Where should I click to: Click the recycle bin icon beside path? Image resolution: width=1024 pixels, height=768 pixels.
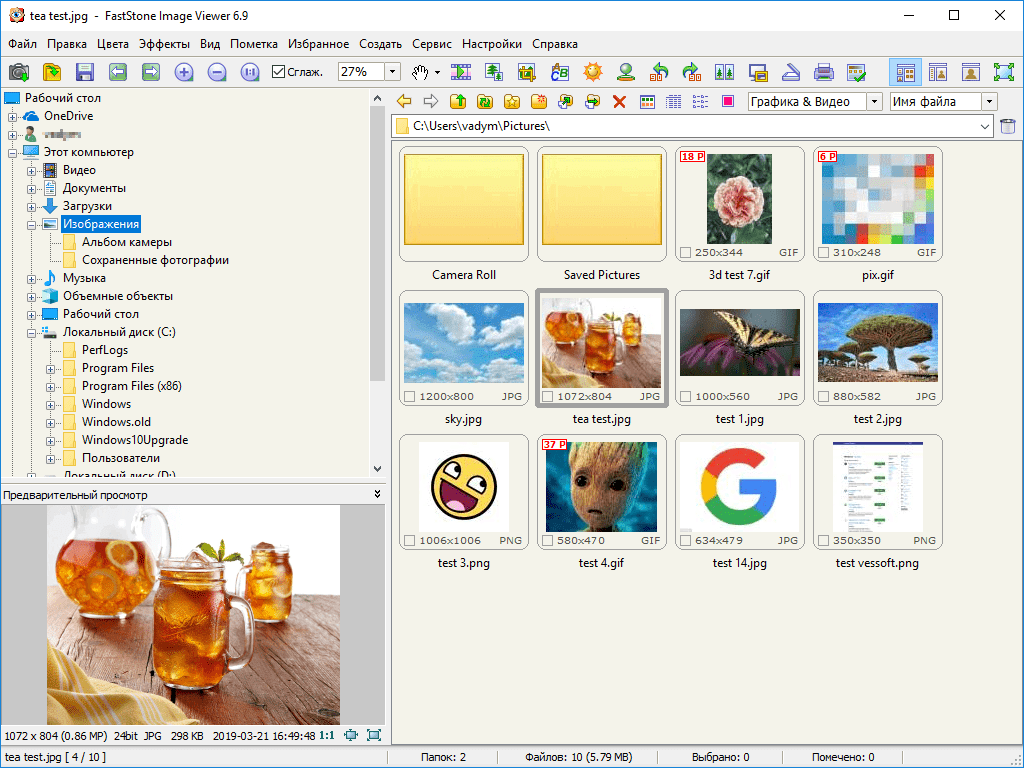(x=1008, y=126)
